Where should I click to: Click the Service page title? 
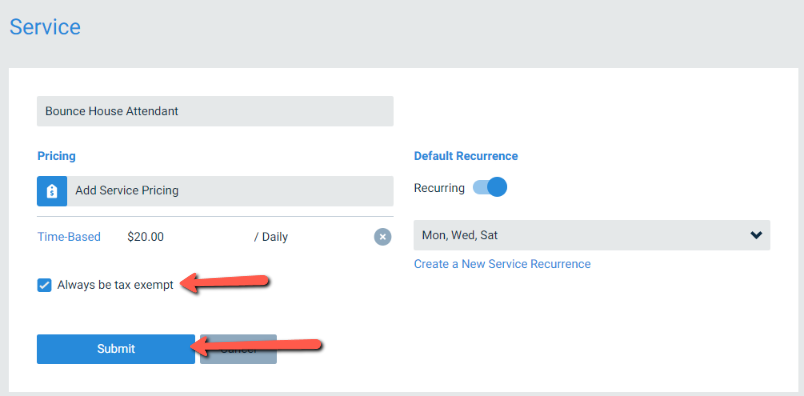45,27
